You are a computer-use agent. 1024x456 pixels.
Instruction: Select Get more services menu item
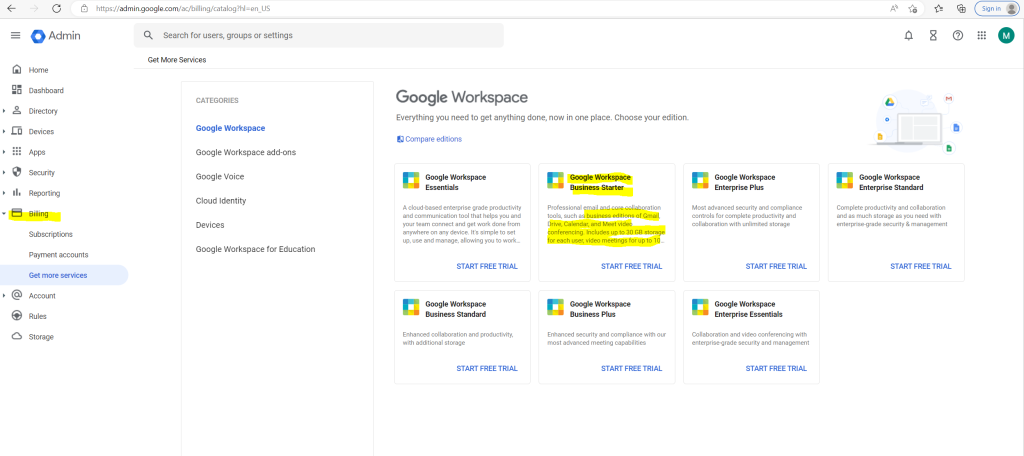pyautogui.click(x=64, y=275)
